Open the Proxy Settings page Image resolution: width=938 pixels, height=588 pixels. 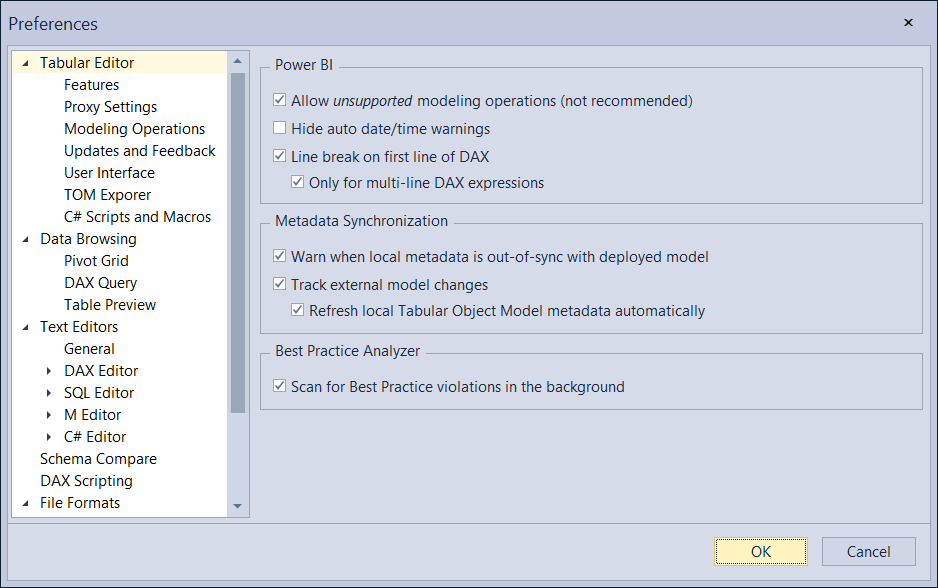[x=110, y=106]
